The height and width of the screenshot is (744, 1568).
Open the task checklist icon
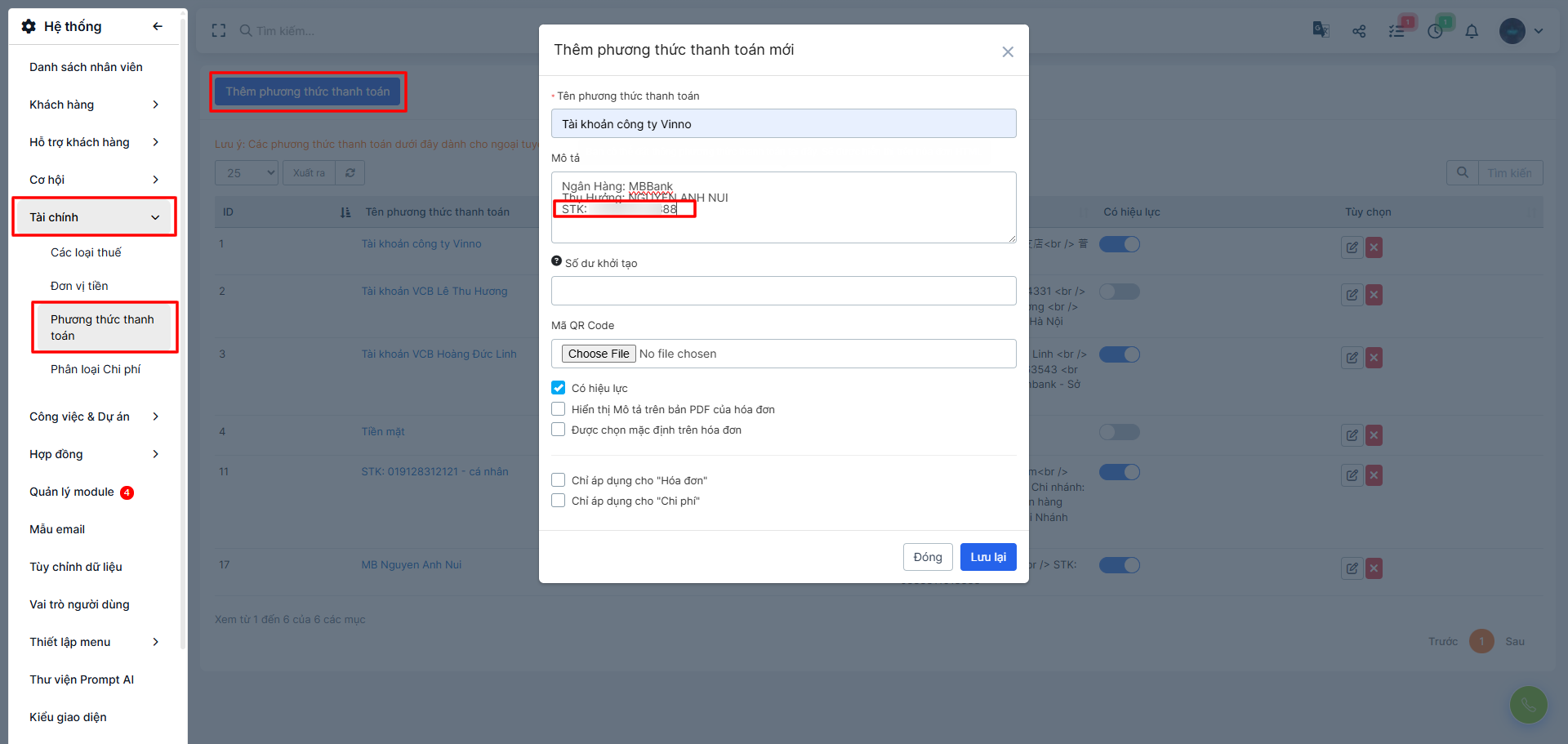pos(1397,31)
